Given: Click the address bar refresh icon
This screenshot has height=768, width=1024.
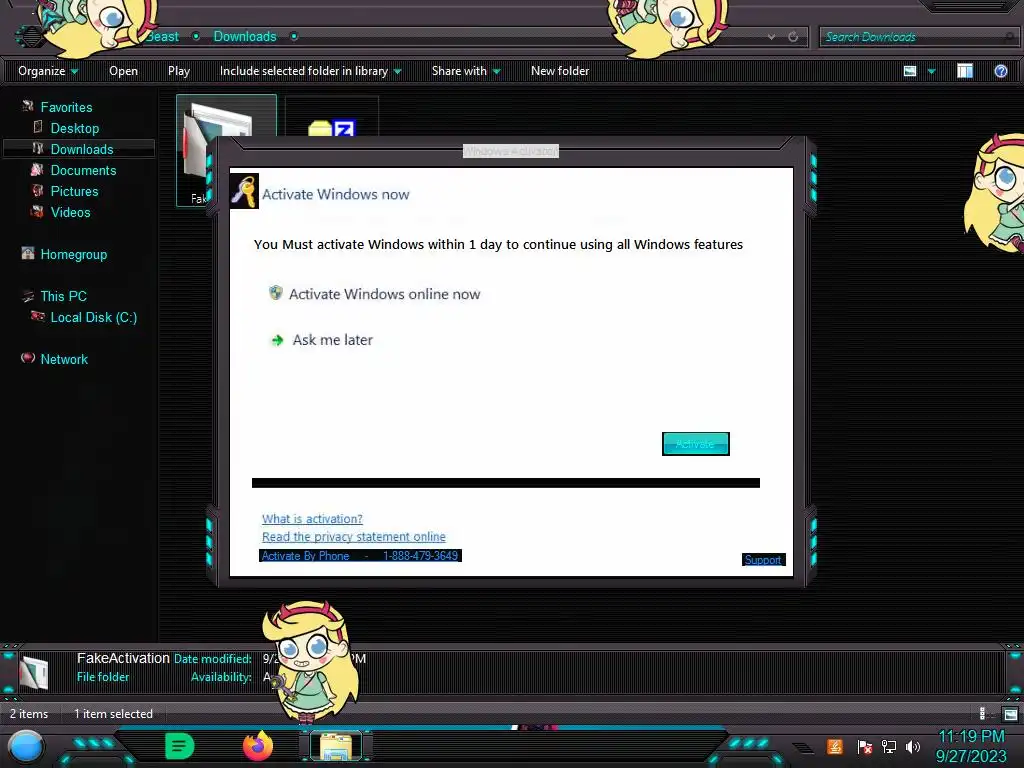Looking at the screenshot, I should [x=793, y=37].
